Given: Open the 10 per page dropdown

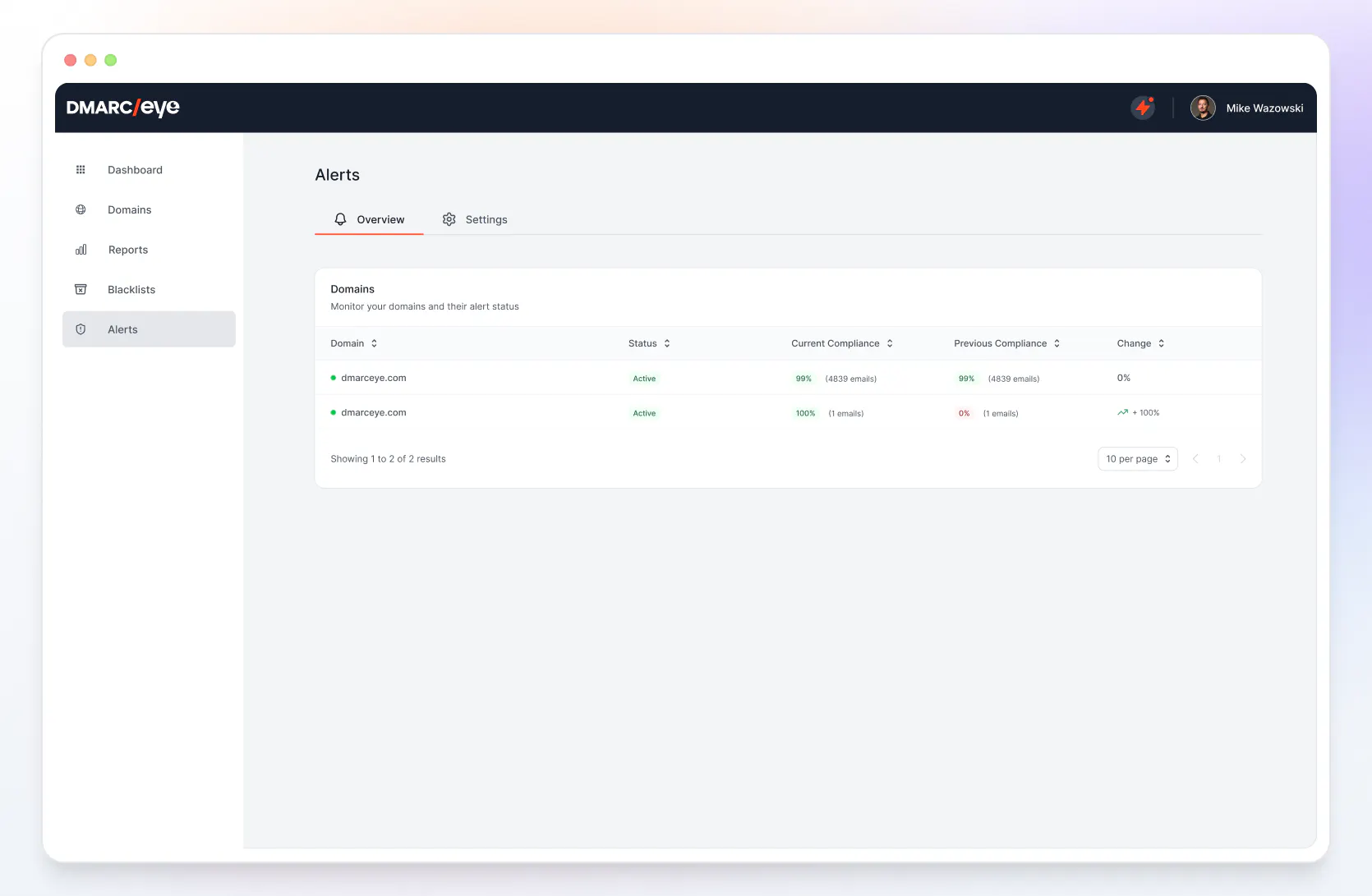Looking at the screenshot, I should coord(1138,459).
